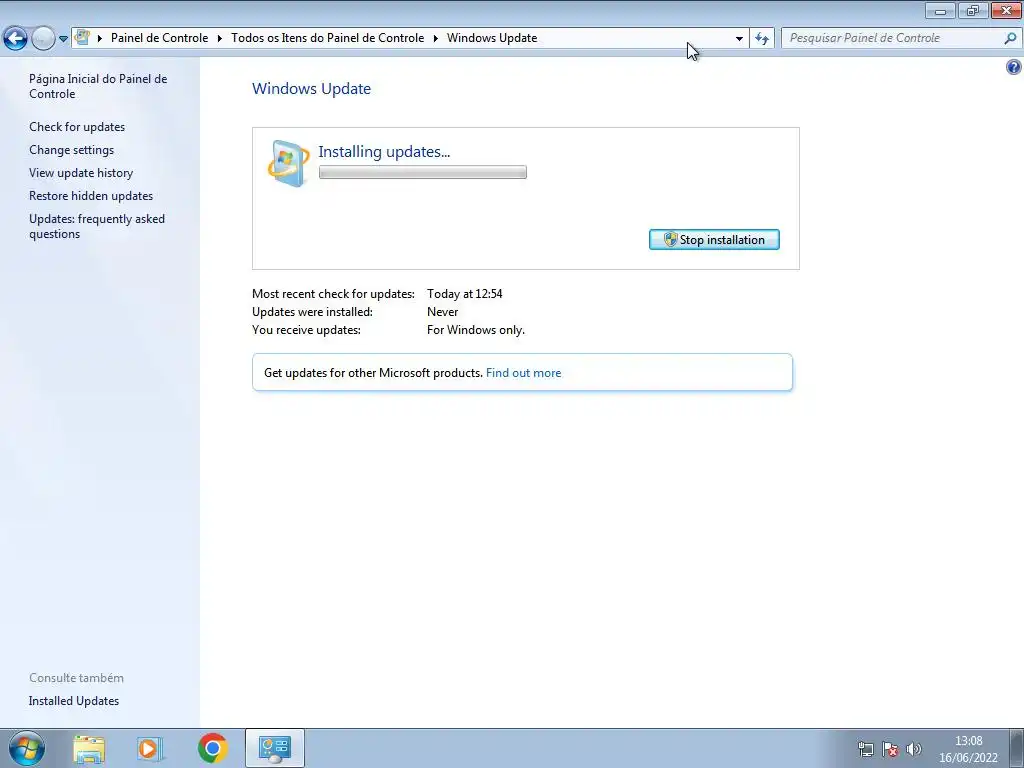Open Installed Updates link

(74, 701)
